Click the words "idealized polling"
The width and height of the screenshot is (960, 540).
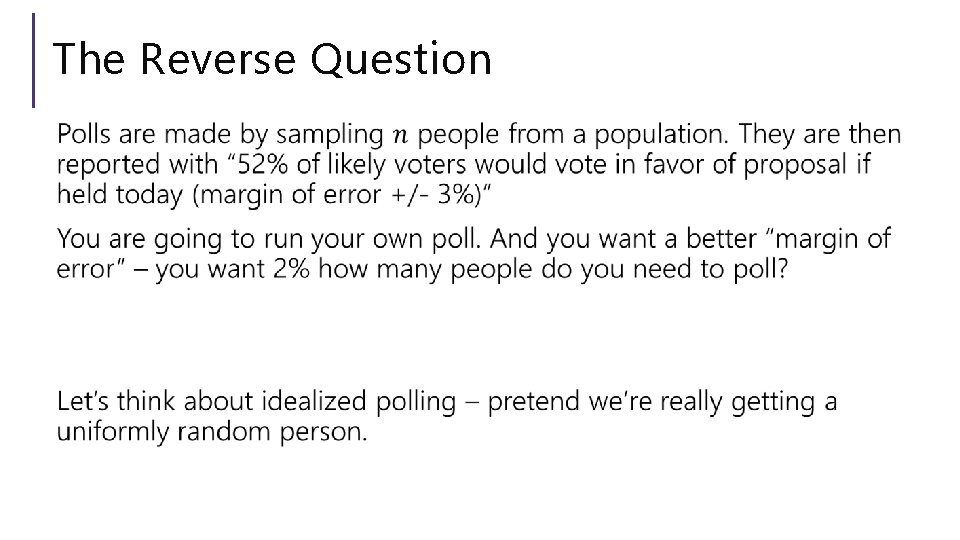[359, 403]
